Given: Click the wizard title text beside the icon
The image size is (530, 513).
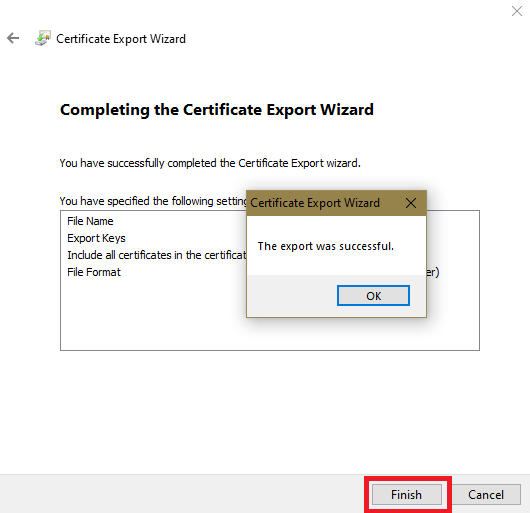Looking at the screenshot, I should (121, 39).
